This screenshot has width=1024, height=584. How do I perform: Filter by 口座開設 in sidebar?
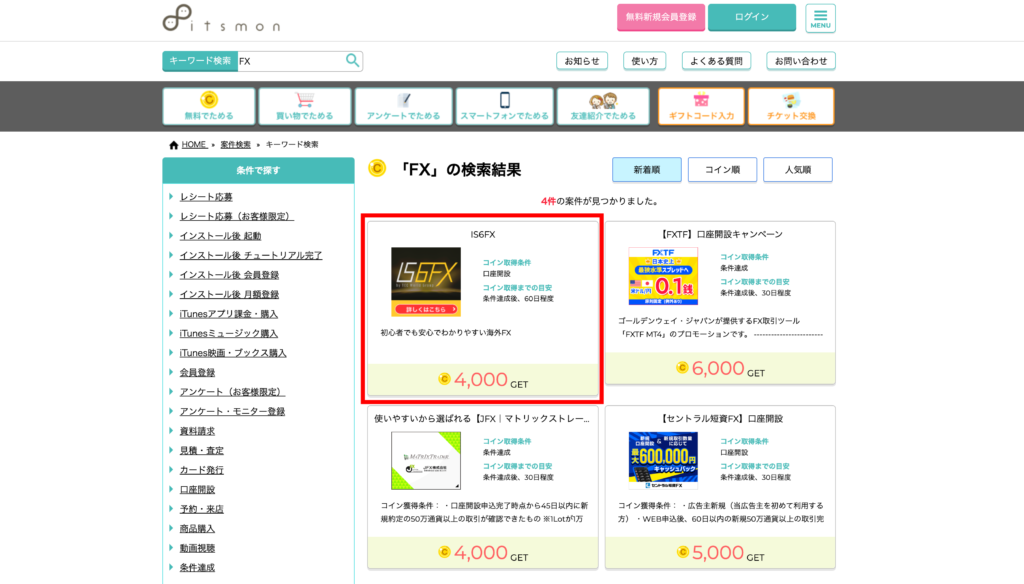[197, 490]
